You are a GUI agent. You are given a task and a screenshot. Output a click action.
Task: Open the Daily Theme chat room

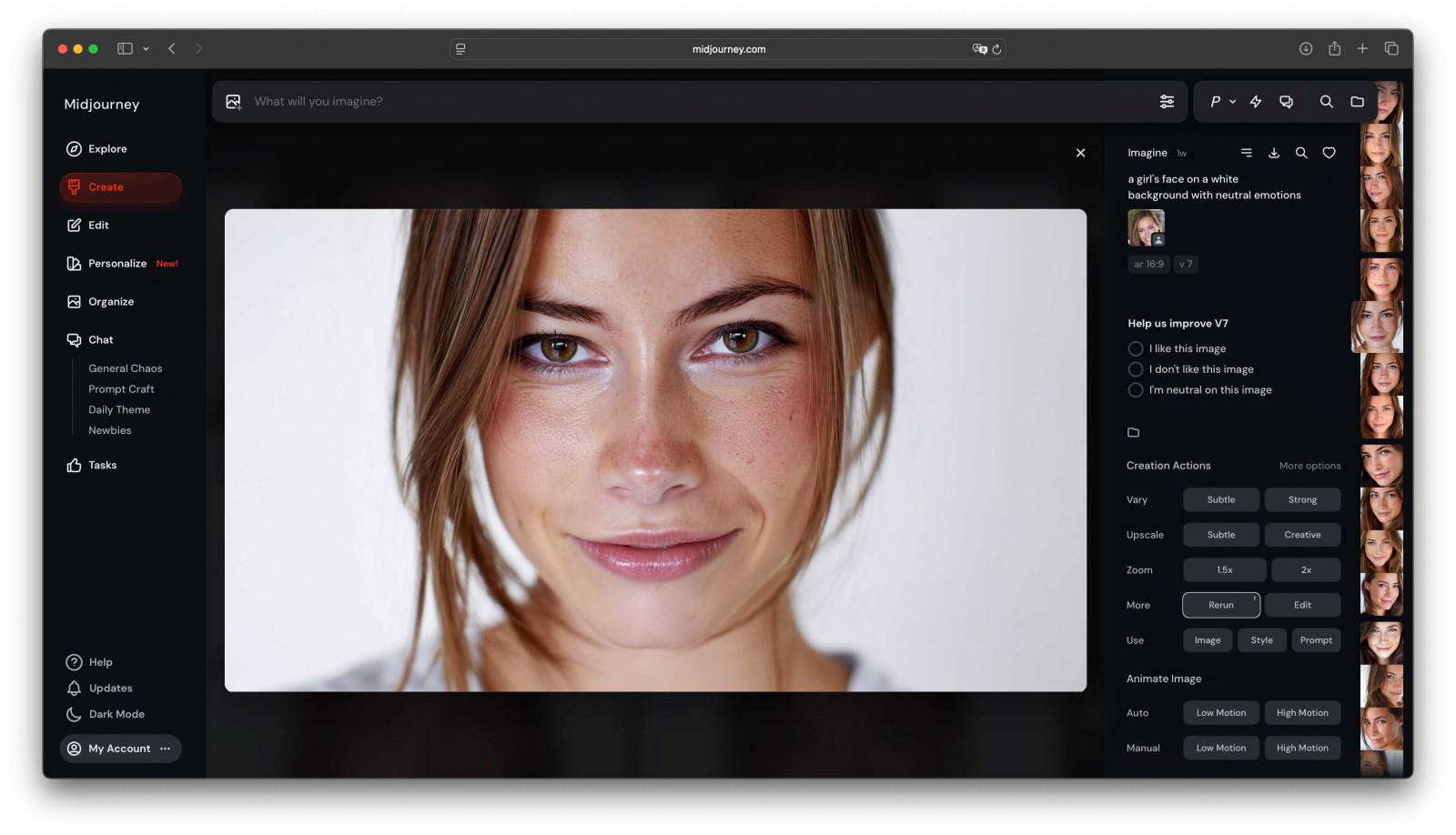coord(119,410)
